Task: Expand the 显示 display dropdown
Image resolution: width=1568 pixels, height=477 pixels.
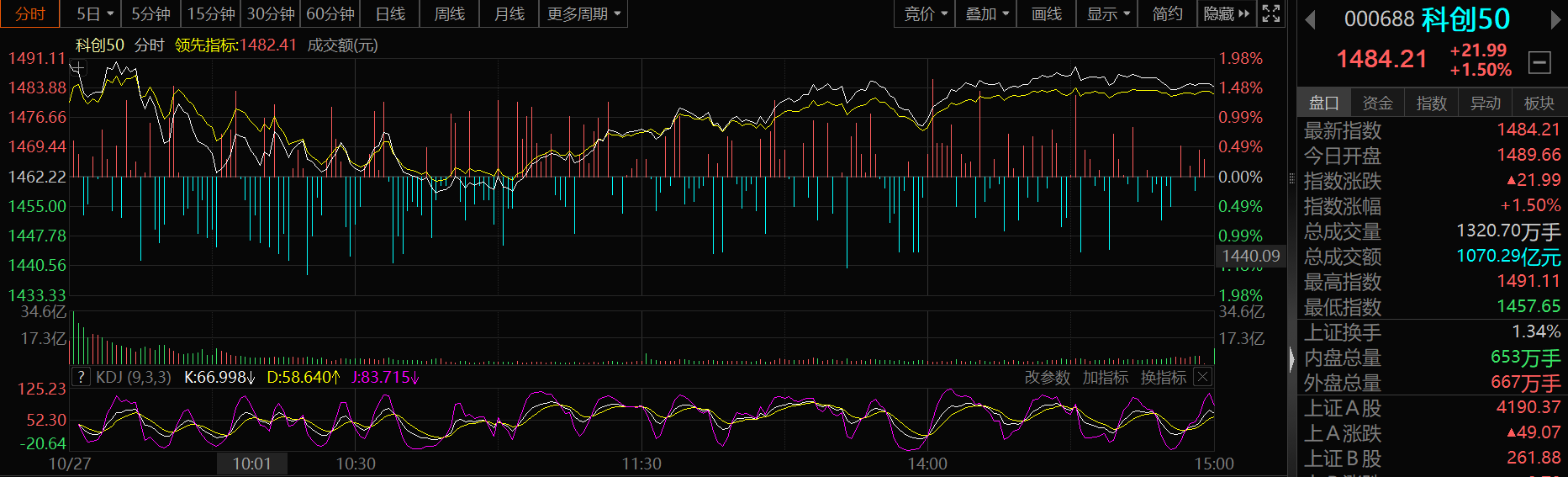Action: point(1107,13)
